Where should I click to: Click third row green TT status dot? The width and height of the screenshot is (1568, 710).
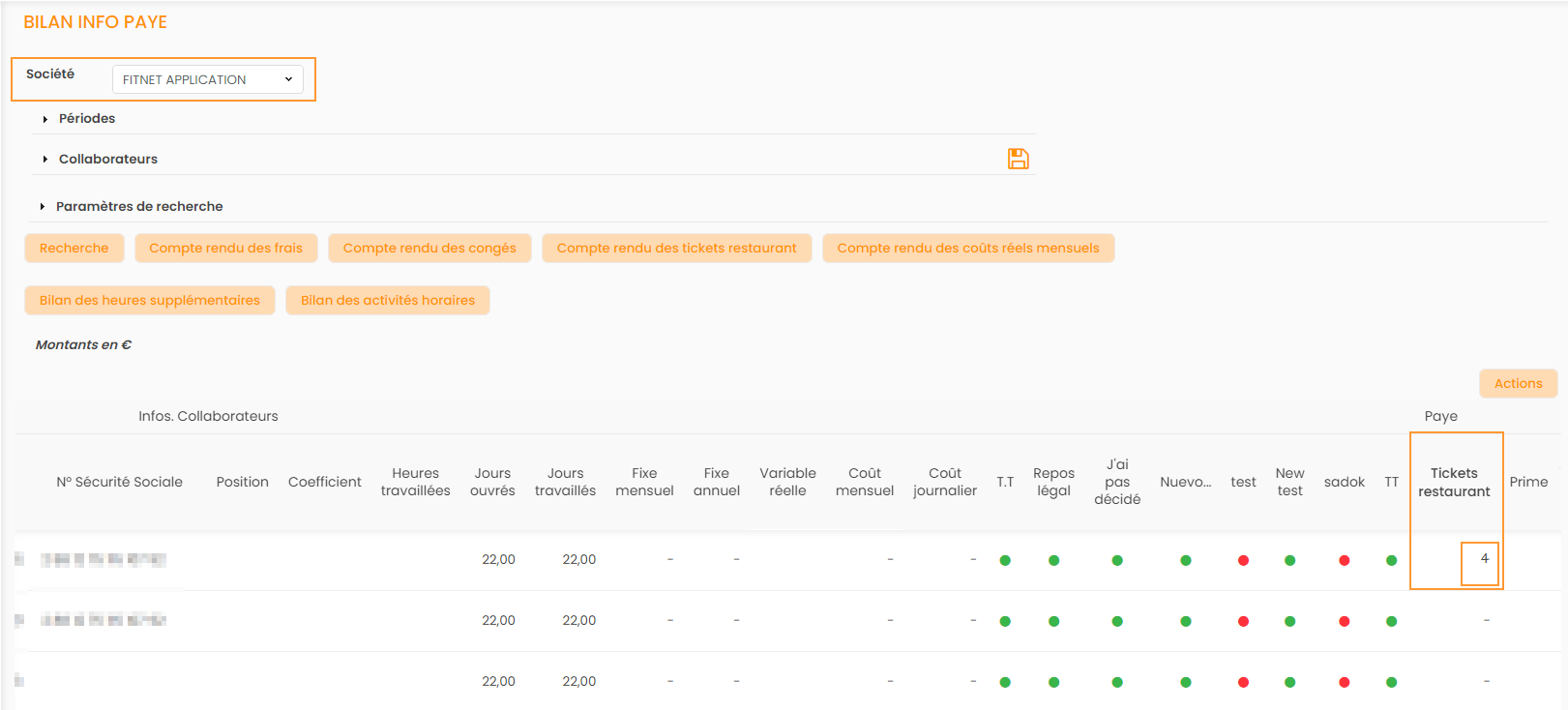(x=1391, y=682)
